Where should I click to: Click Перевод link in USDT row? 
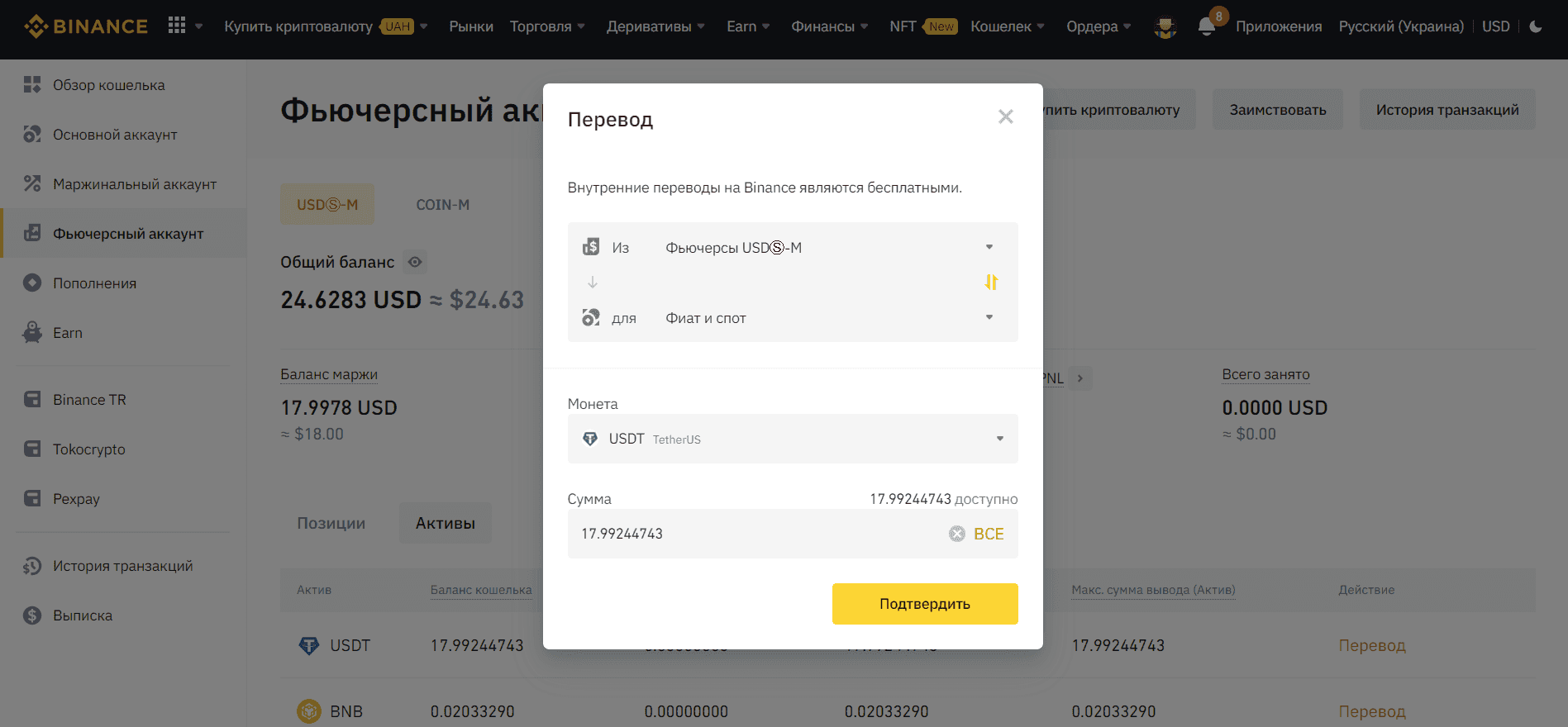pyautogui.click(x=1372, y=645)
